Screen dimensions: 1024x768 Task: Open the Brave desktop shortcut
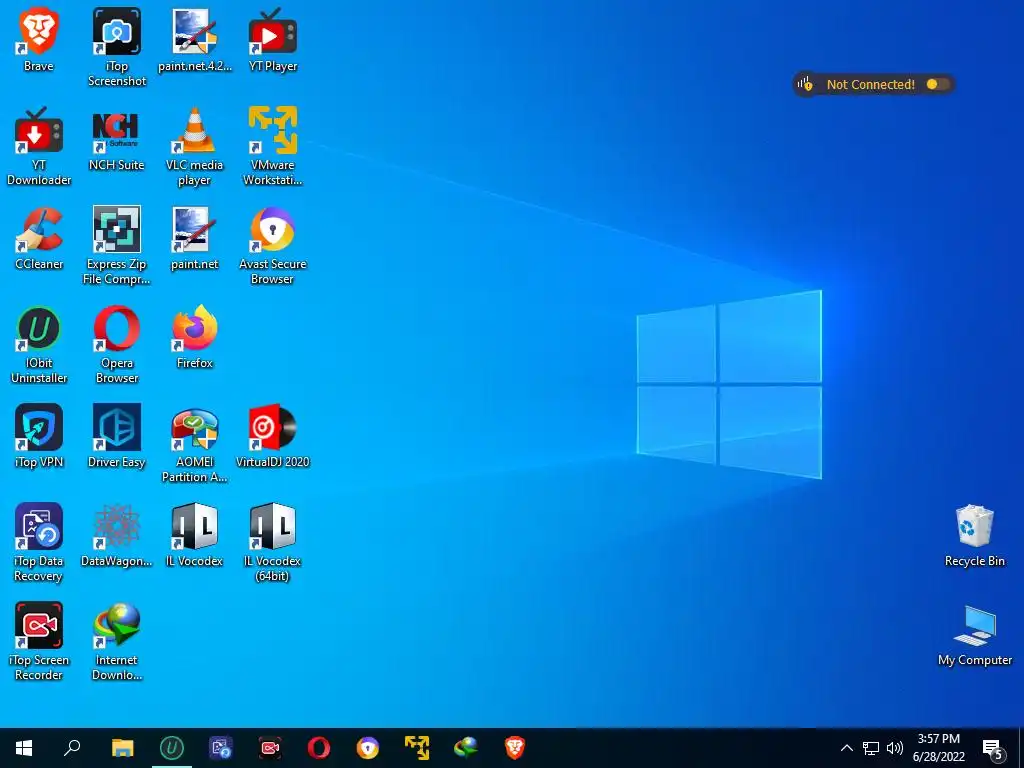pyautogui.click(x=39, y=39)
